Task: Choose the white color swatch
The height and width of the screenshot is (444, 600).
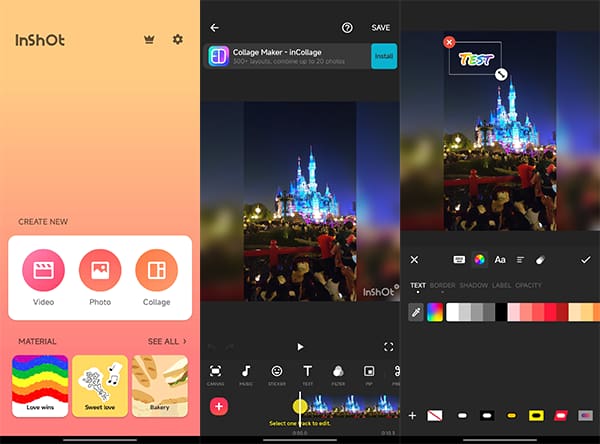Action: click(x=452, y=312)
